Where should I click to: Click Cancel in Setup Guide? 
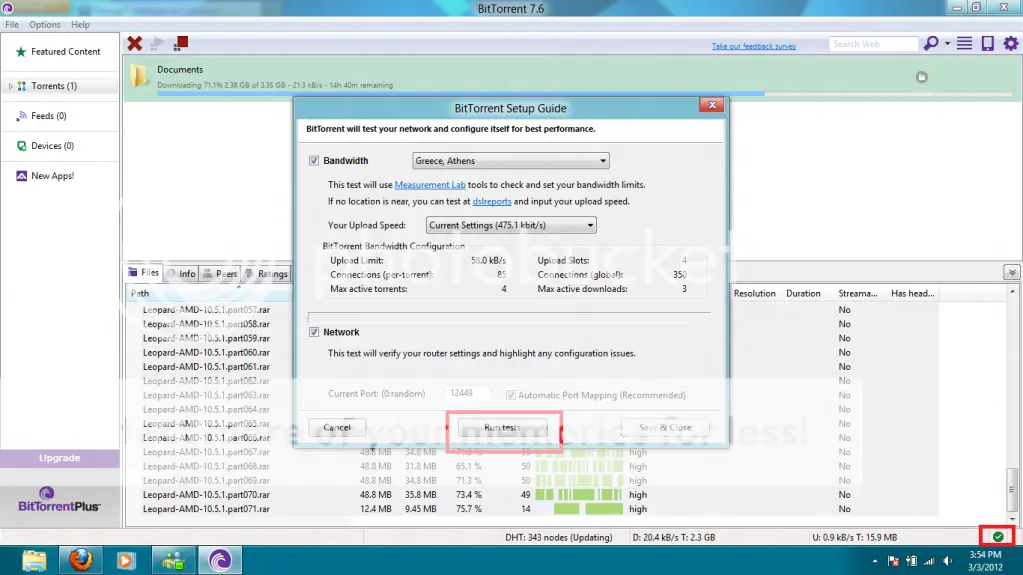click(x=337, y=427)
